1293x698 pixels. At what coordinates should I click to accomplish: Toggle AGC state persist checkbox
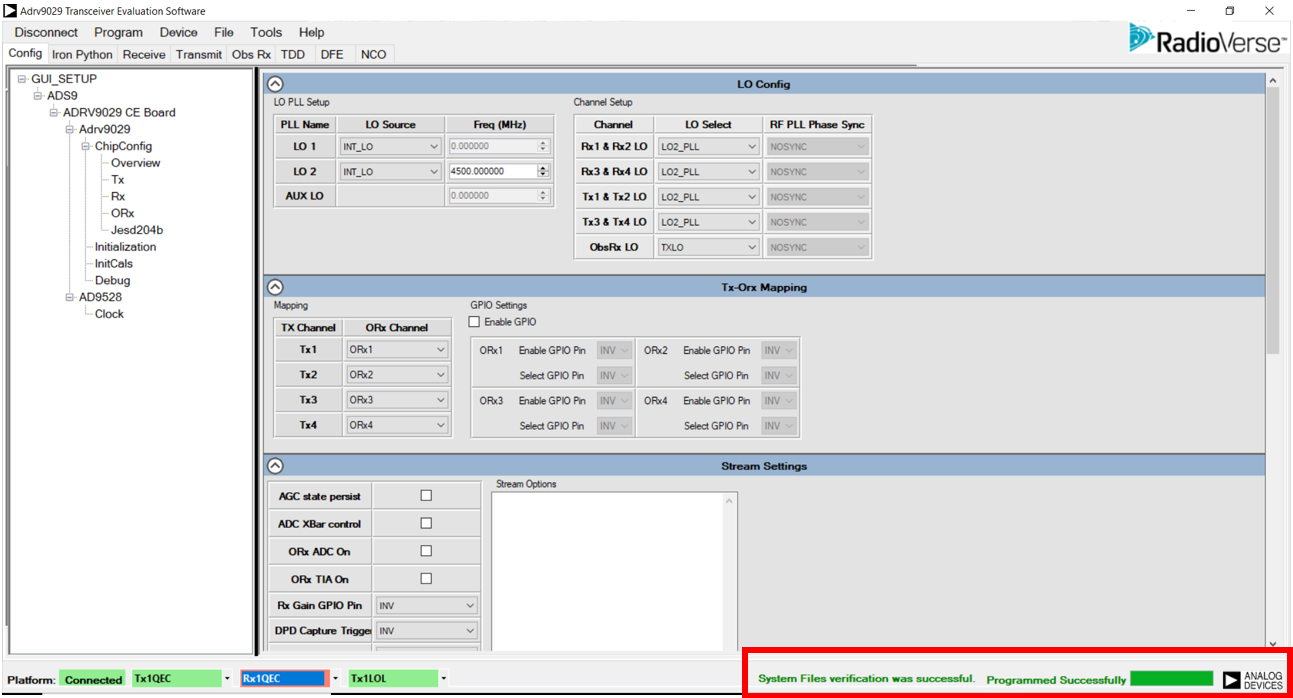[x=426, y=496]
